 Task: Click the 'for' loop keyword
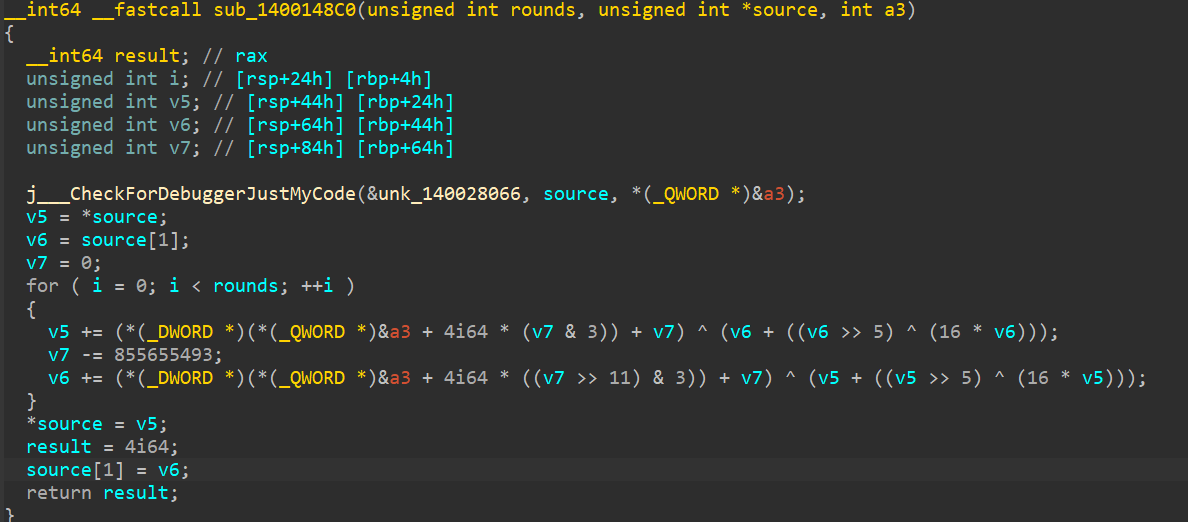42,286
